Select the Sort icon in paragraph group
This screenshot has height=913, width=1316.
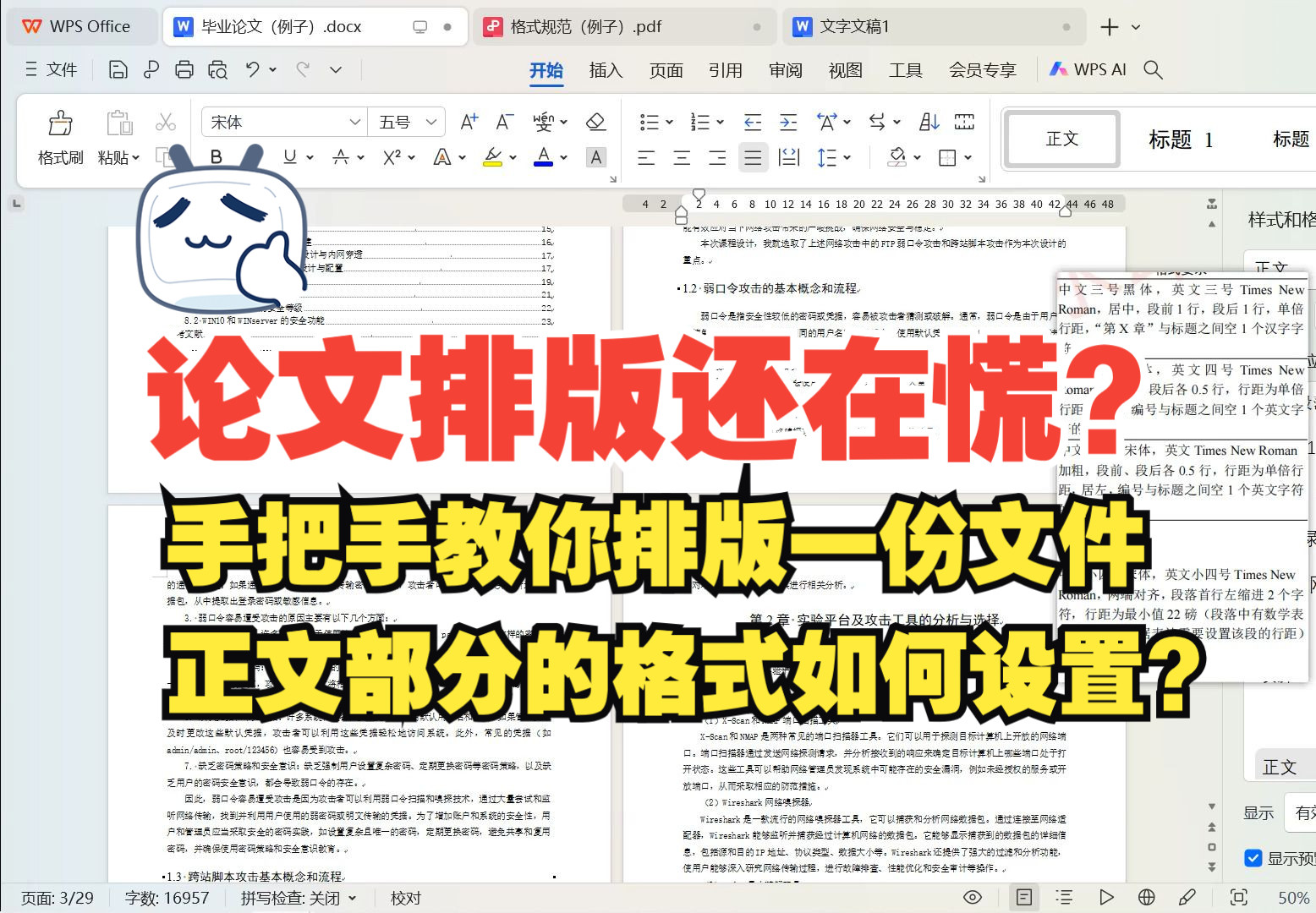click(x=928, y=121)
